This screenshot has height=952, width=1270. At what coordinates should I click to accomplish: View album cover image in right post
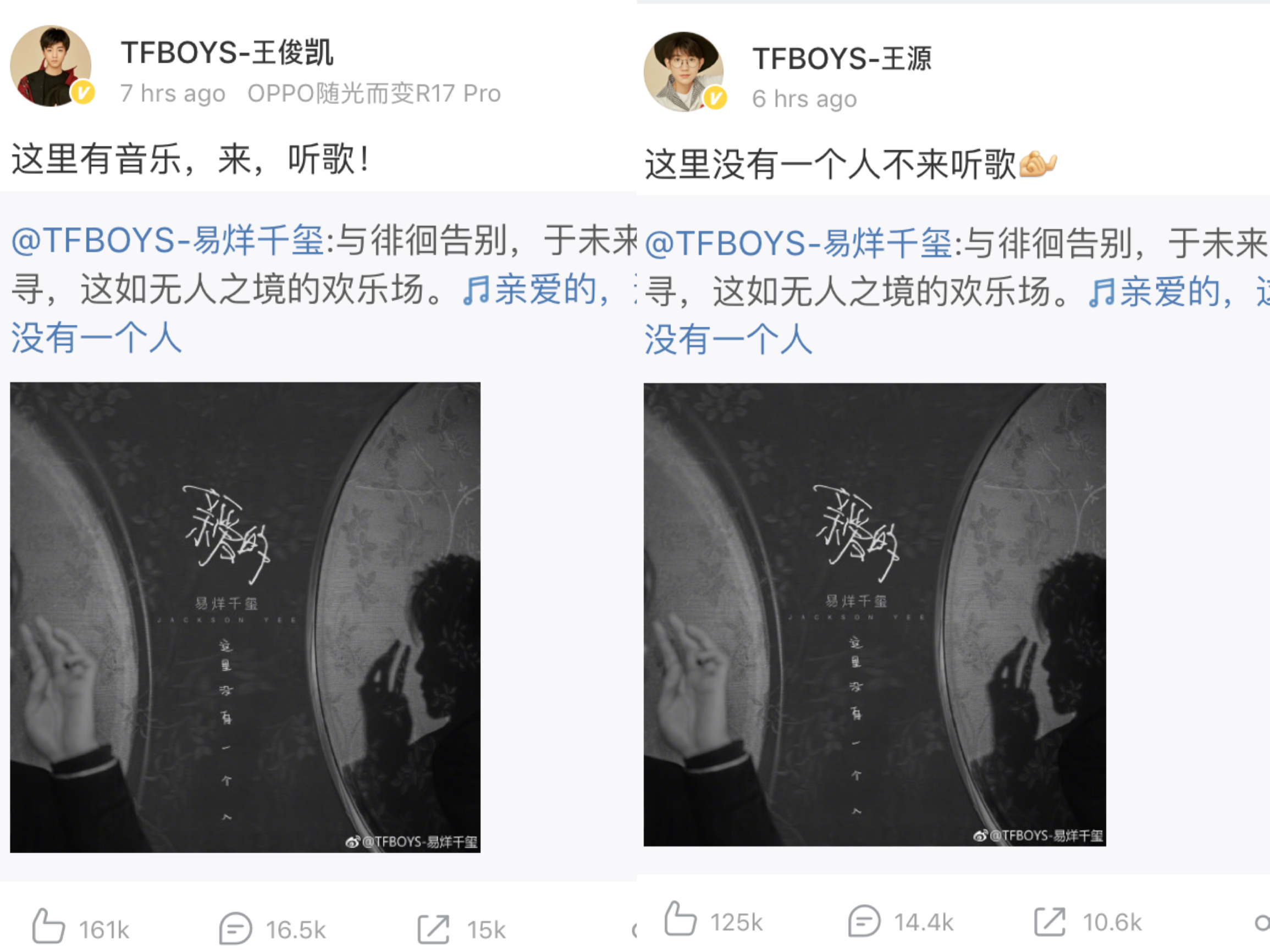(x=874, y=615)
